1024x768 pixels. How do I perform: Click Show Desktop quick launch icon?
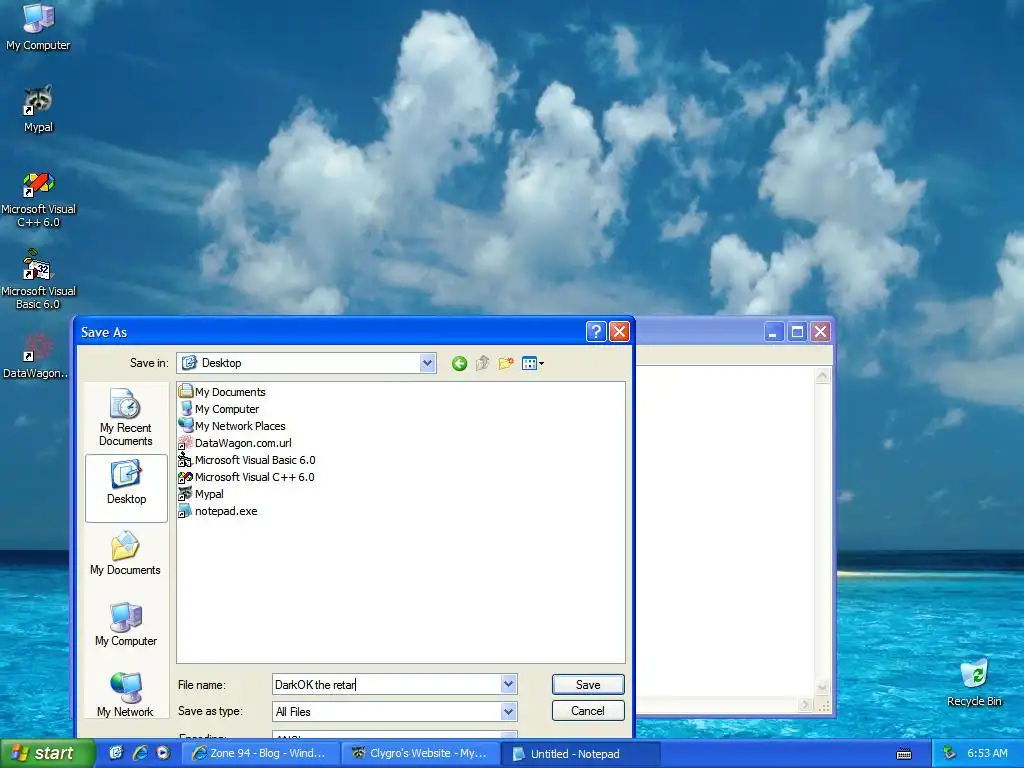pos(116,753)
